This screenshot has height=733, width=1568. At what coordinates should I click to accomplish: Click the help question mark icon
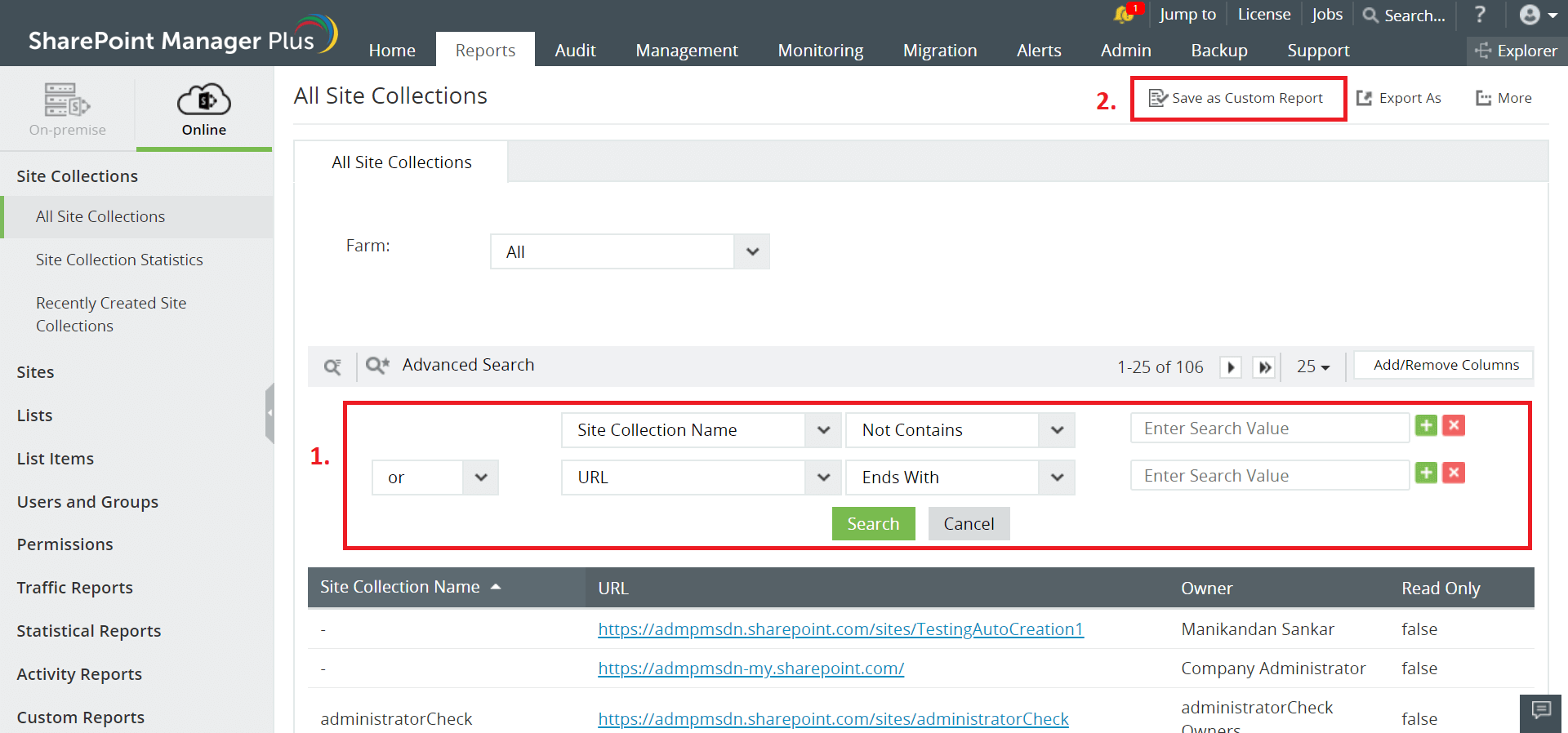tap(1480, 15)
